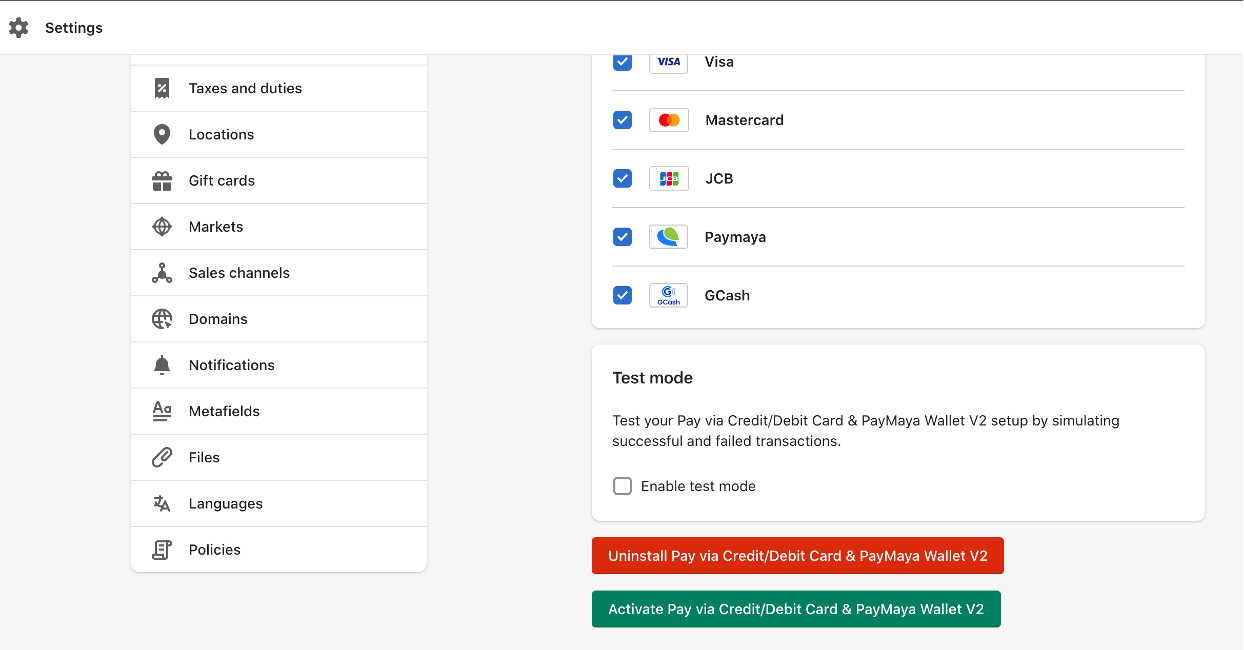The height and width of the screenshot is (650, 1244).
Task: Click the Sales channels icon
Action: click(162, 273)
